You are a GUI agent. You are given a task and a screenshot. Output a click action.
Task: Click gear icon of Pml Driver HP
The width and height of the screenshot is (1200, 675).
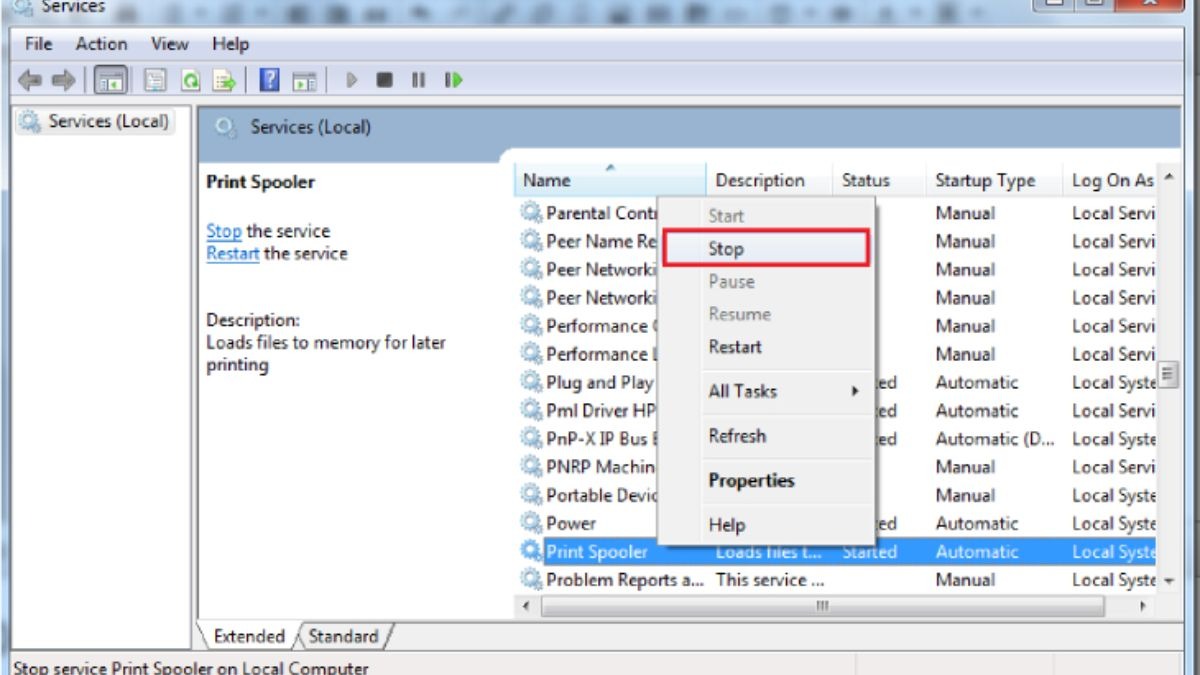531,410
